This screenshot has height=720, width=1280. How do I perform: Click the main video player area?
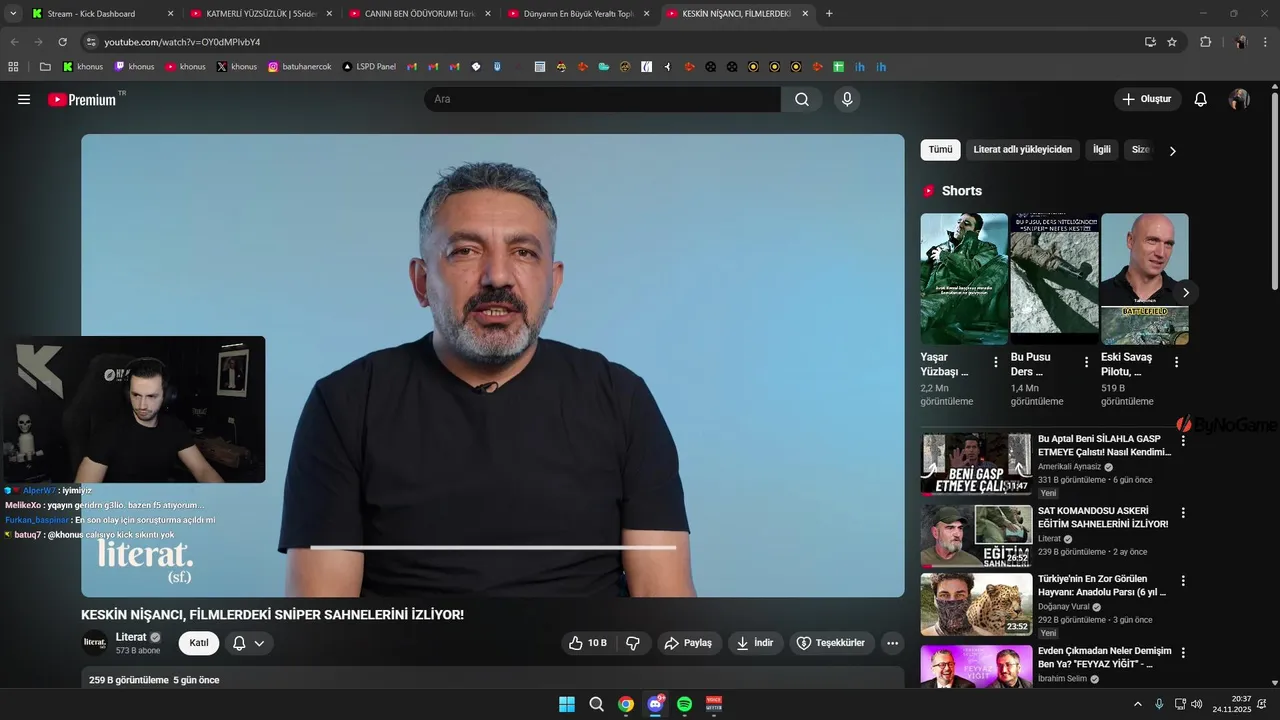point(493,366)
